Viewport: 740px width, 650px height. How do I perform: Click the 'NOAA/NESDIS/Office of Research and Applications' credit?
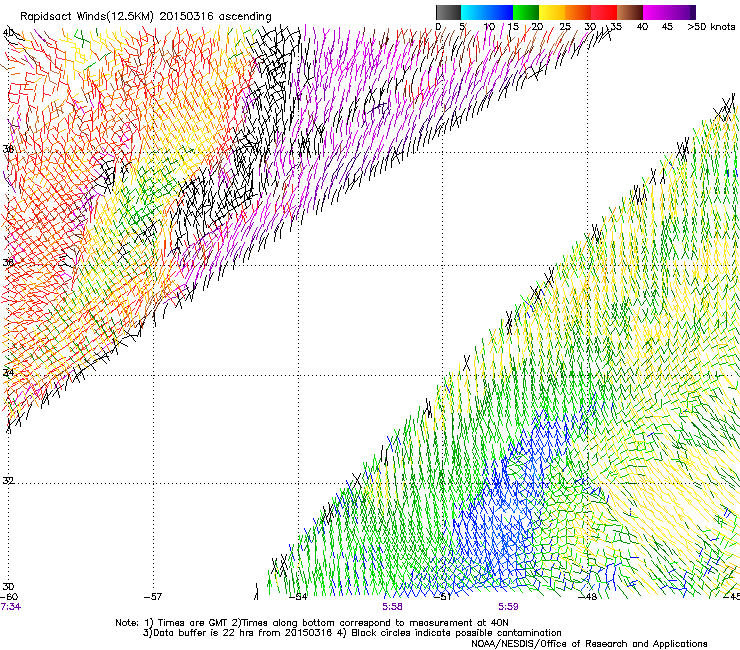(589, 644)
